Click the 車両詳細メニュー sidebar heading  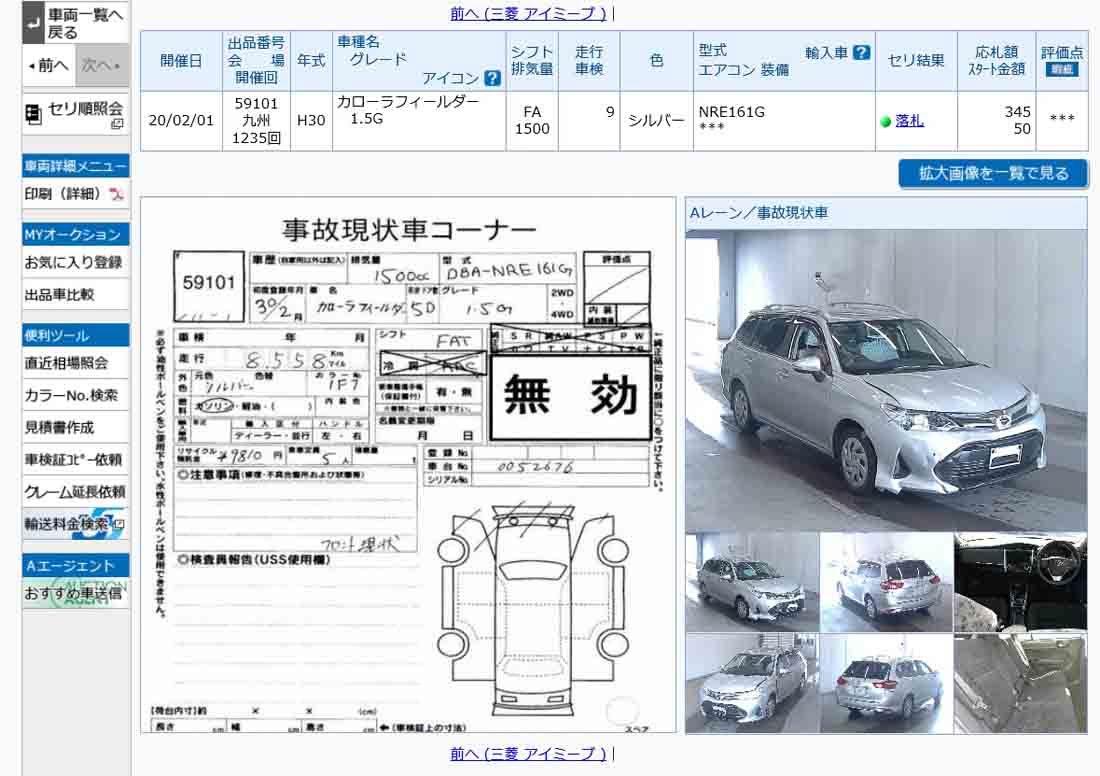click(x=76, y=166)
